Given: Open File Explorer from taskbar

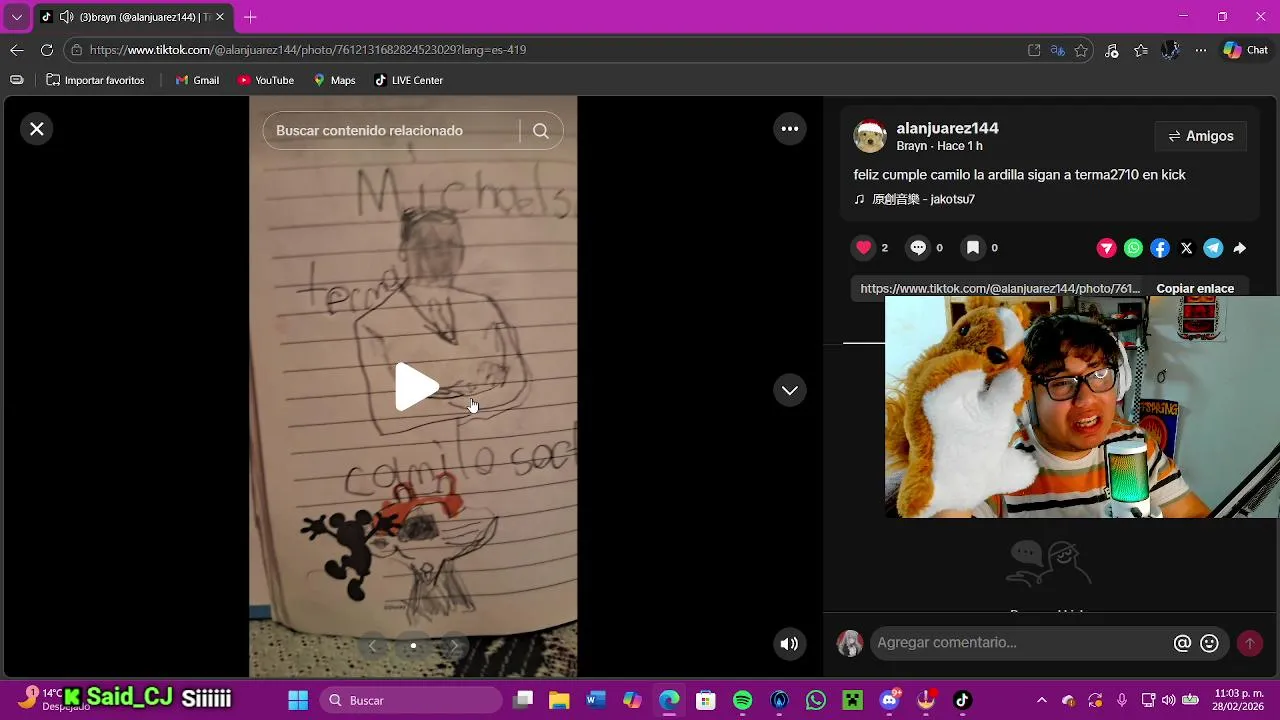Looking at the screenshot, I should tap(559, 700).
